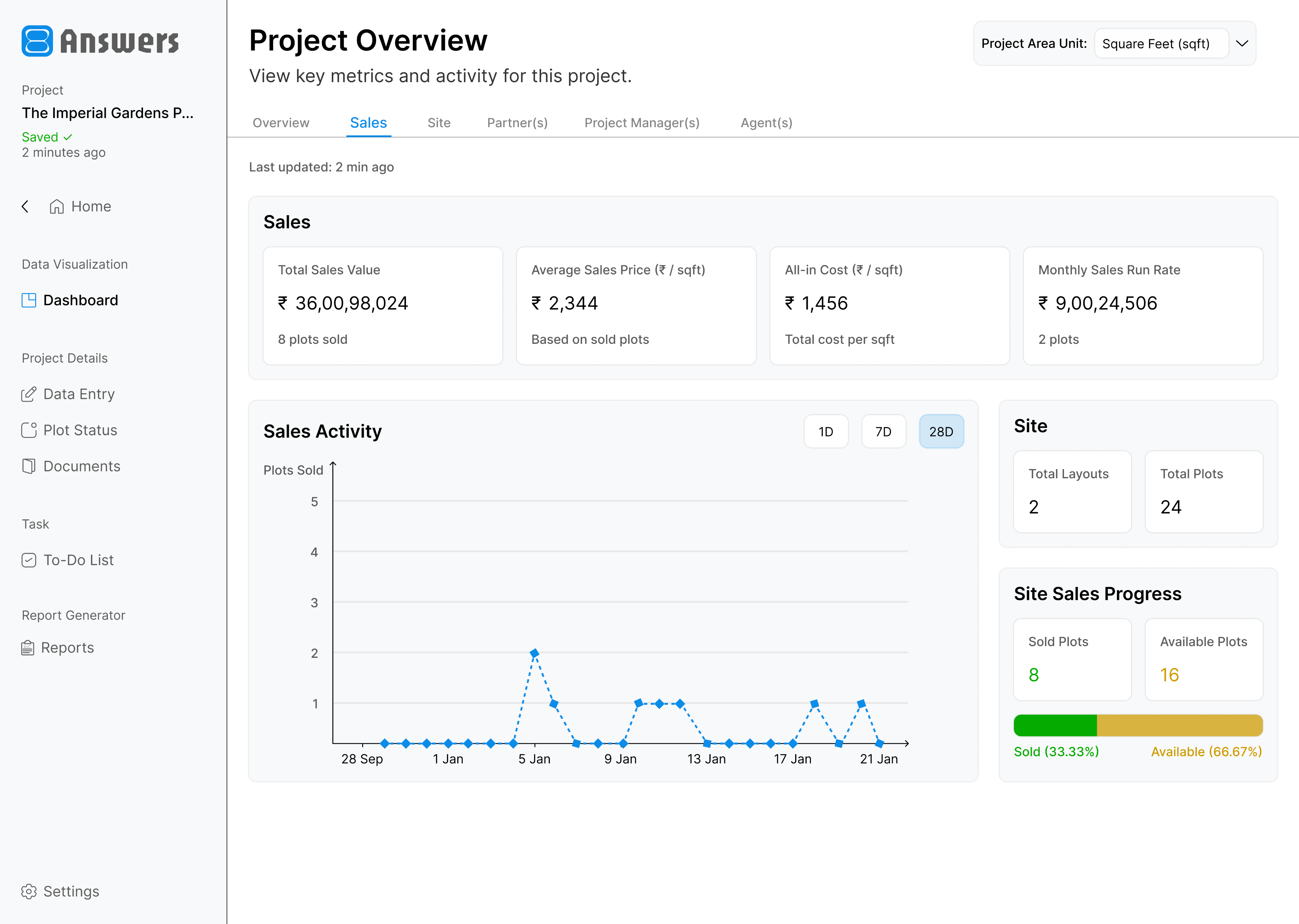Image resolution: width=1299 pixels, height=924 pixels.
Task: Click the 'Project Overview' heading
Action: click(369, 41)
